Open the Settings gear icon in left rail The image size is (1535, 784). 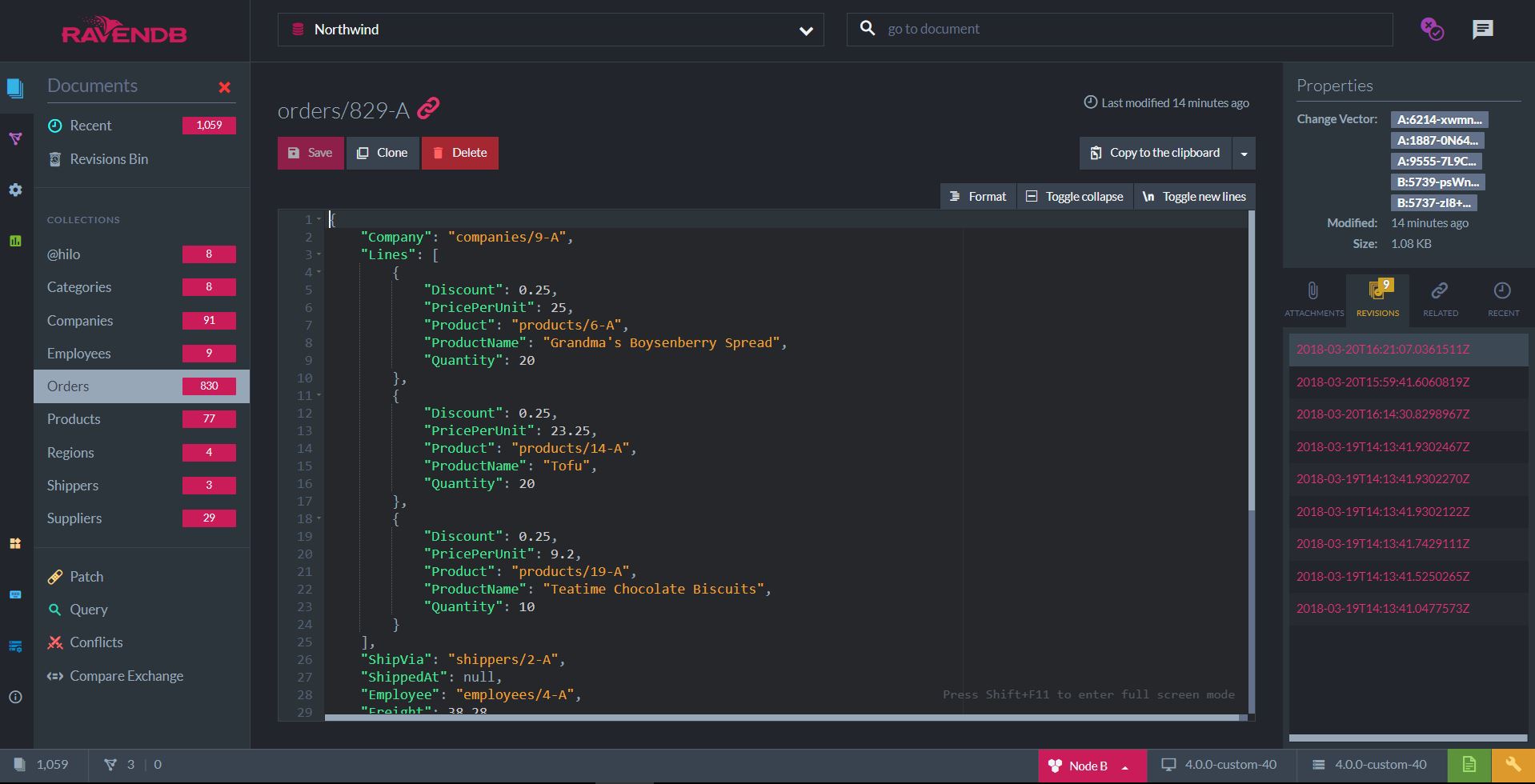point(15,190)
